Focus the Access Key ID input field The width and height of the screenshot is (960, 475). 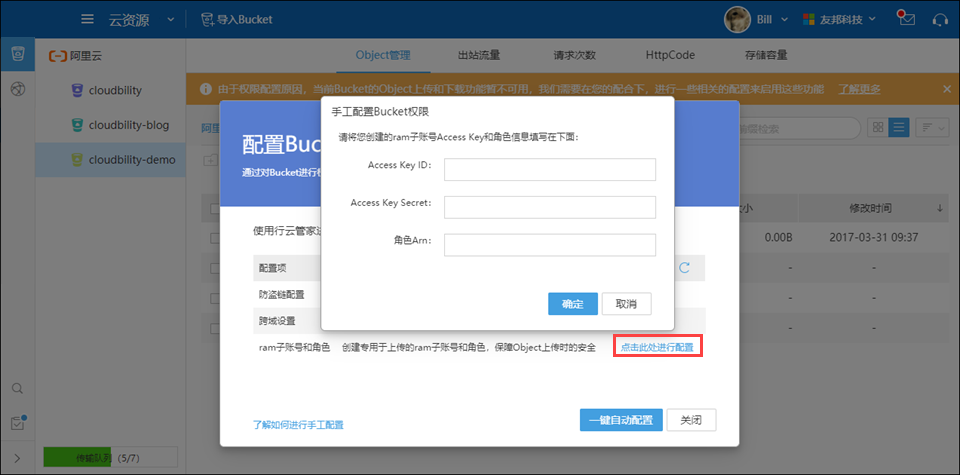coord(549,169)
